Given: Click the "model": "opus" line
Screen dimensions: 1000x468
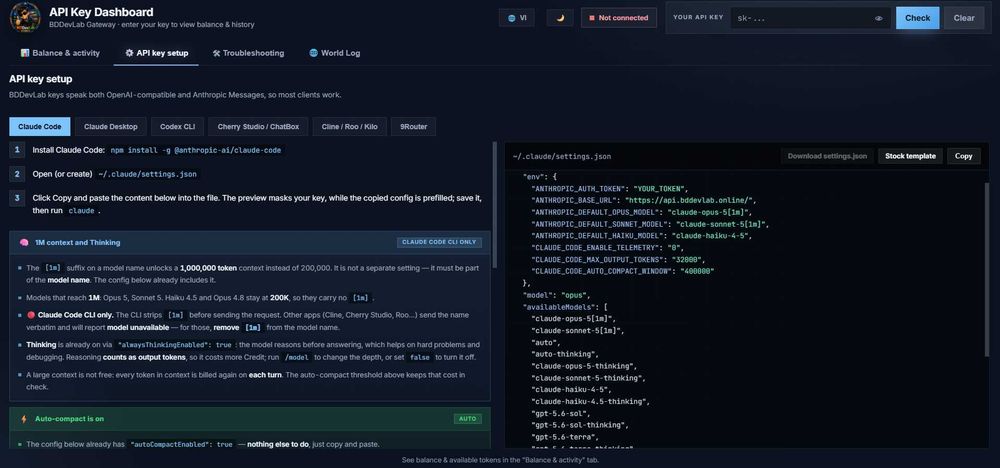Looking at the screenshot, I should 556,295.
